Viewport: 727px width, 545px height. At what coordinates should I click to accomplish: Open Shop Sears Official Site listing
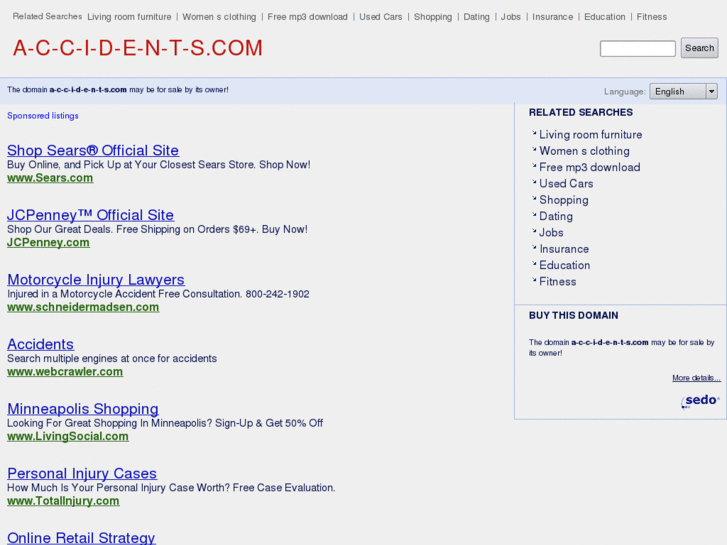(93, 150)
